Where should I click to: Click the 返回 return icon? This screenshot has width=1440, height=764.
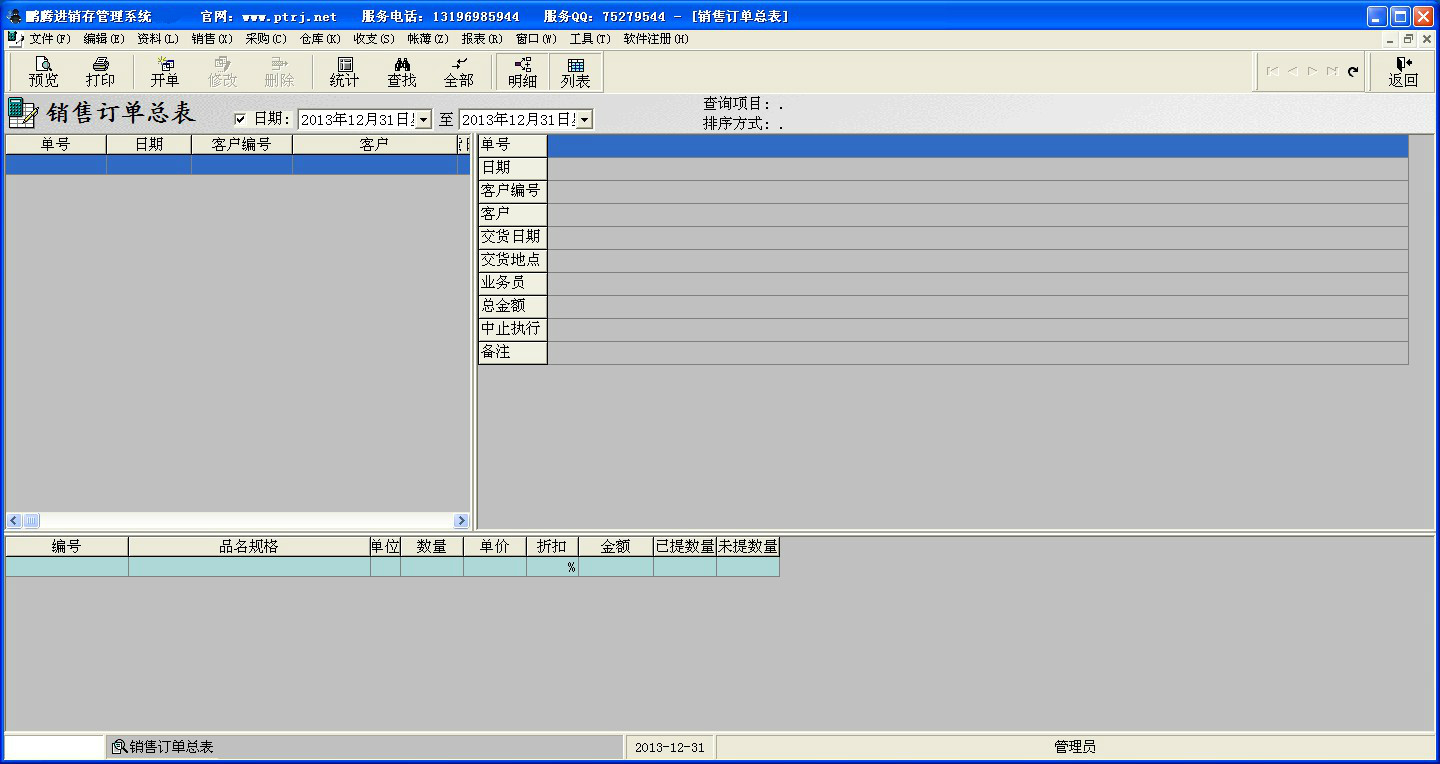1403,72
